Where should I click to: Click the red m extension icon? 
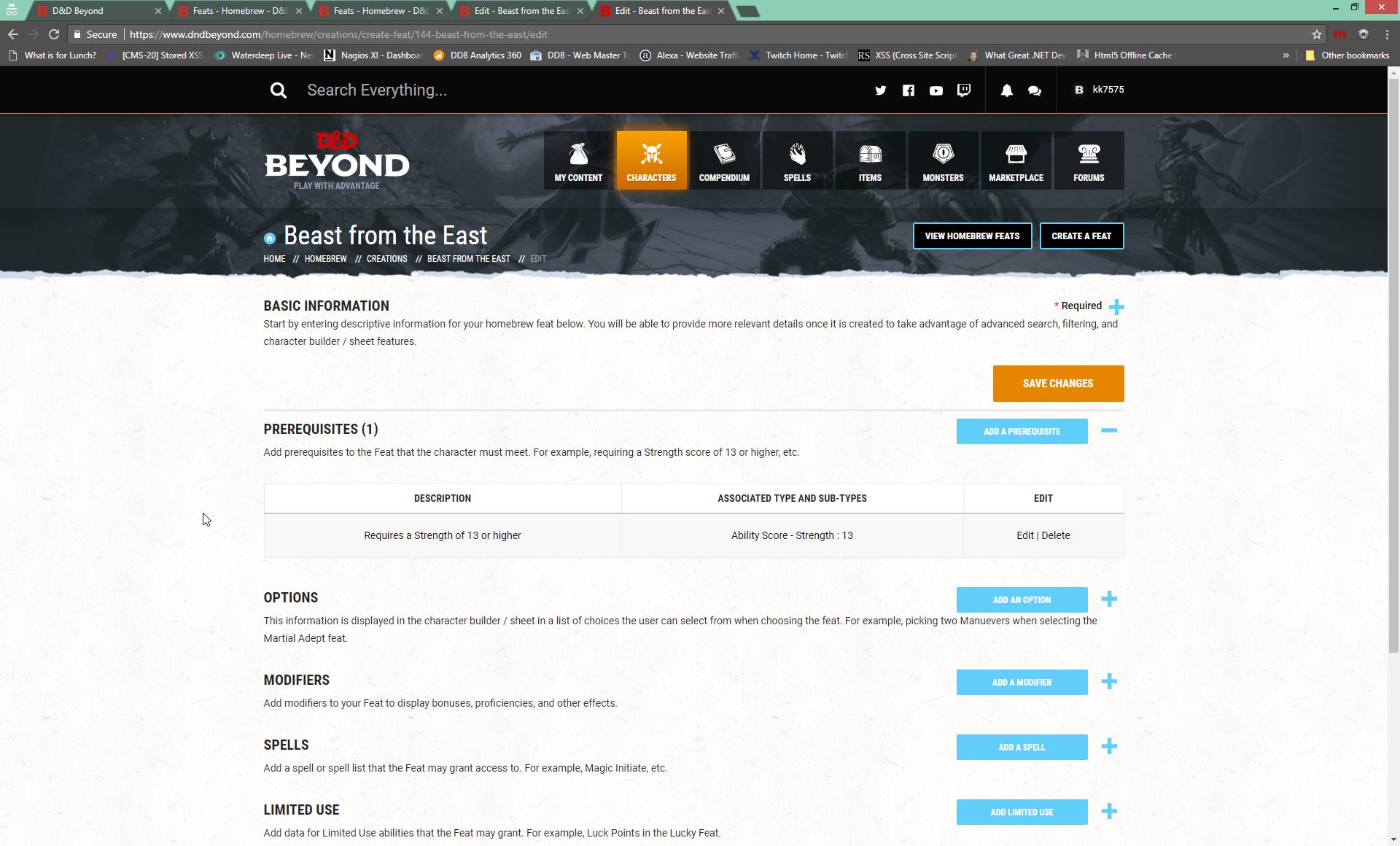coord(1340,34)
